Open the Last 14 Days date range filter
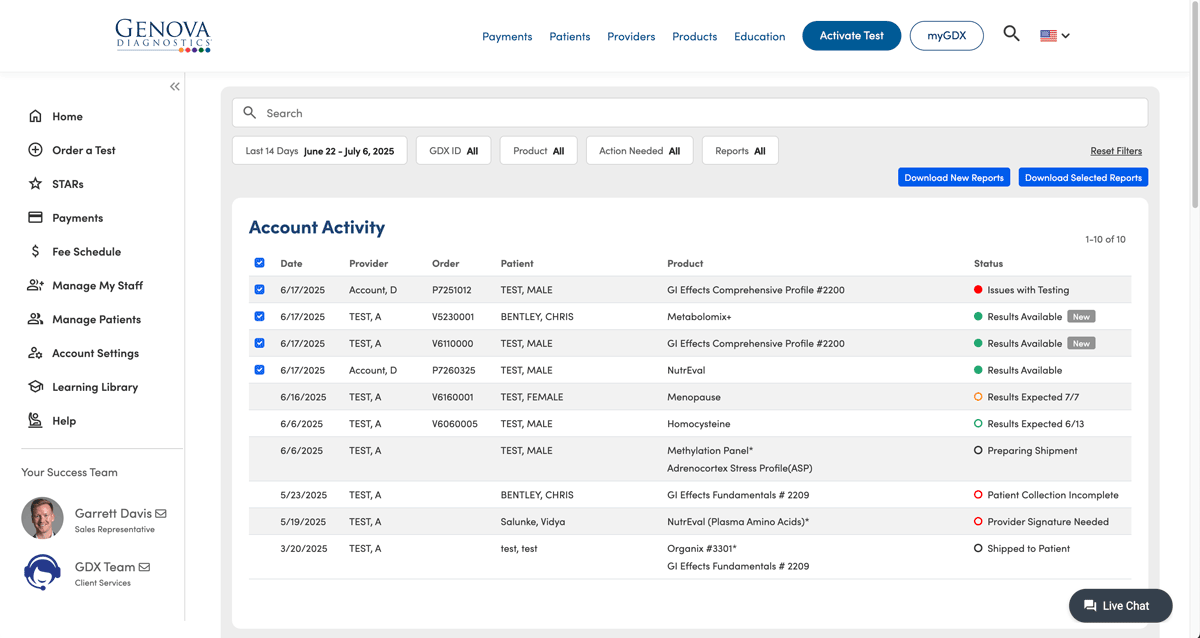 320,151
